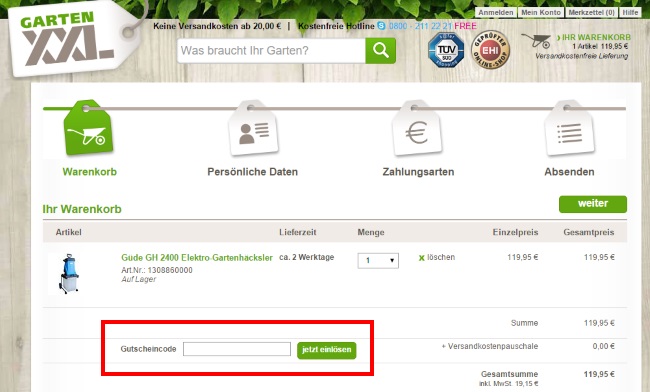Go to Anmelden
650x392 pixels.
pyautogui.click(x=495, y=12)
